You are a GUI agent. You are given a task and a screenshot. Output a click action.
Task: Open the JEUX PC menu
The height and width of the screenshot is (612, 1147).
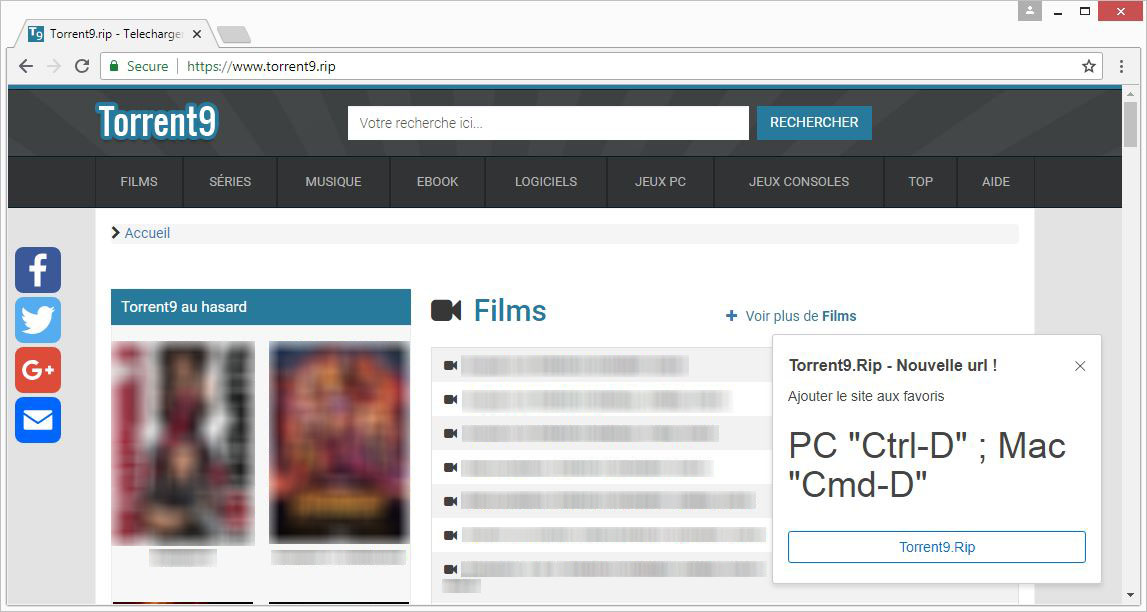pos(661,181)
